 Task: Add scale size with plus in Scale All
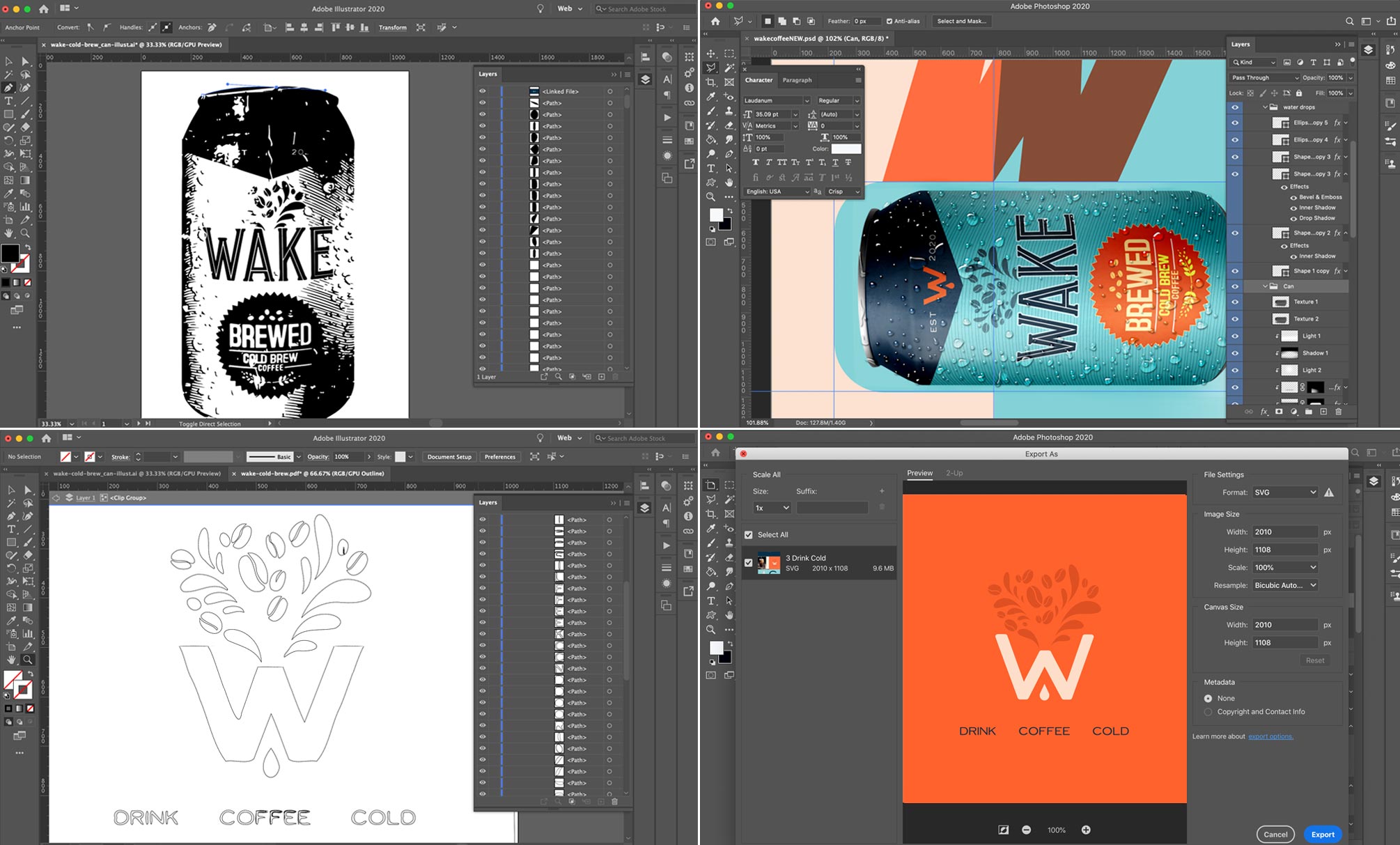(x=882, y=491)
